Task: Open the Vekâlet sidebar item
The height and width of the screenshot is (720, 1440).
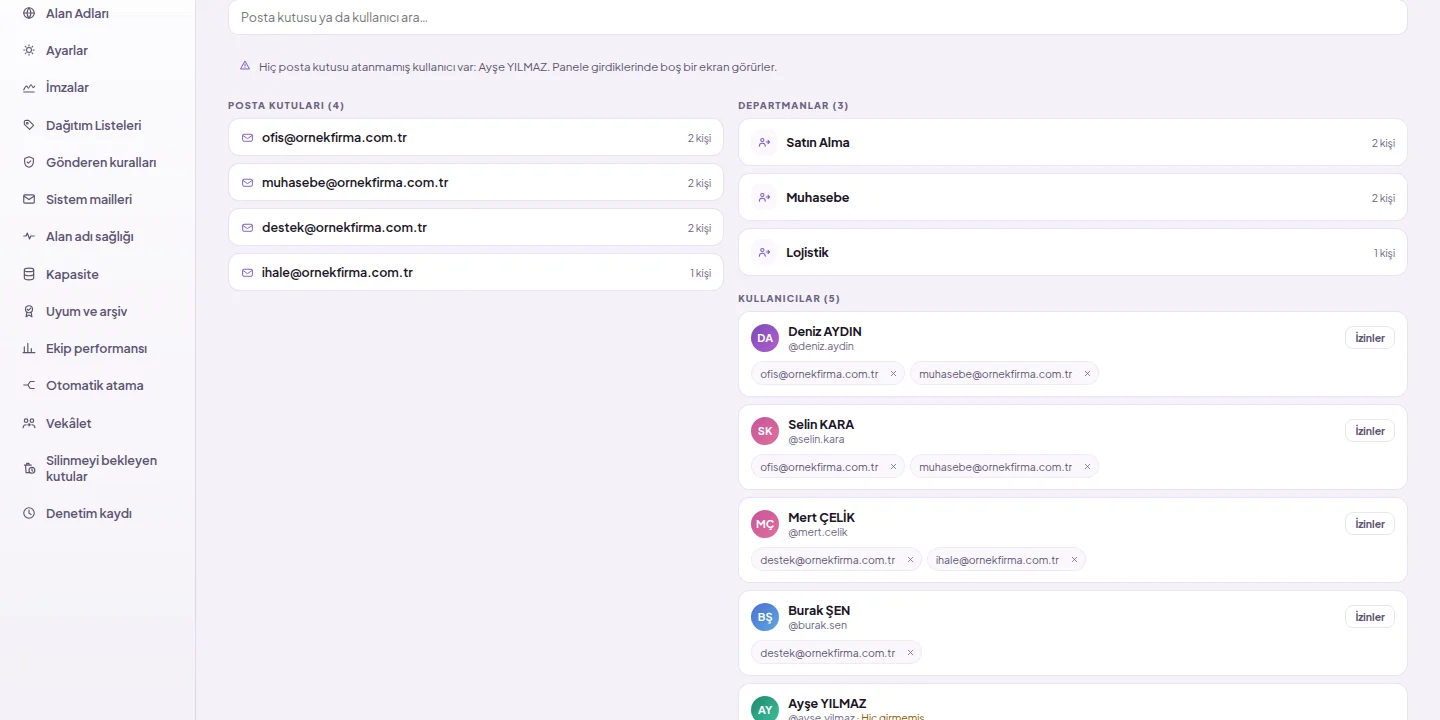Action: coord(68,424)
